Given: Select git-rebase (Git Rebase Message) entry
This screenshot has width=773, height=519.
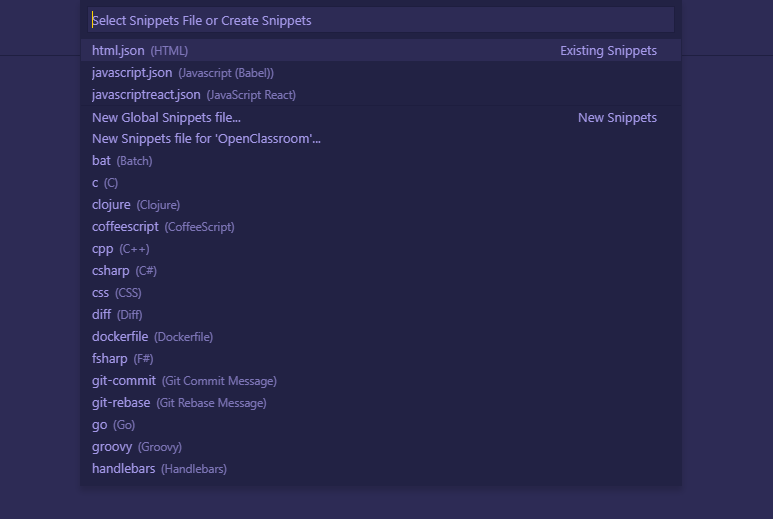Looking at the screenshot, I should [x=179, y=403].
